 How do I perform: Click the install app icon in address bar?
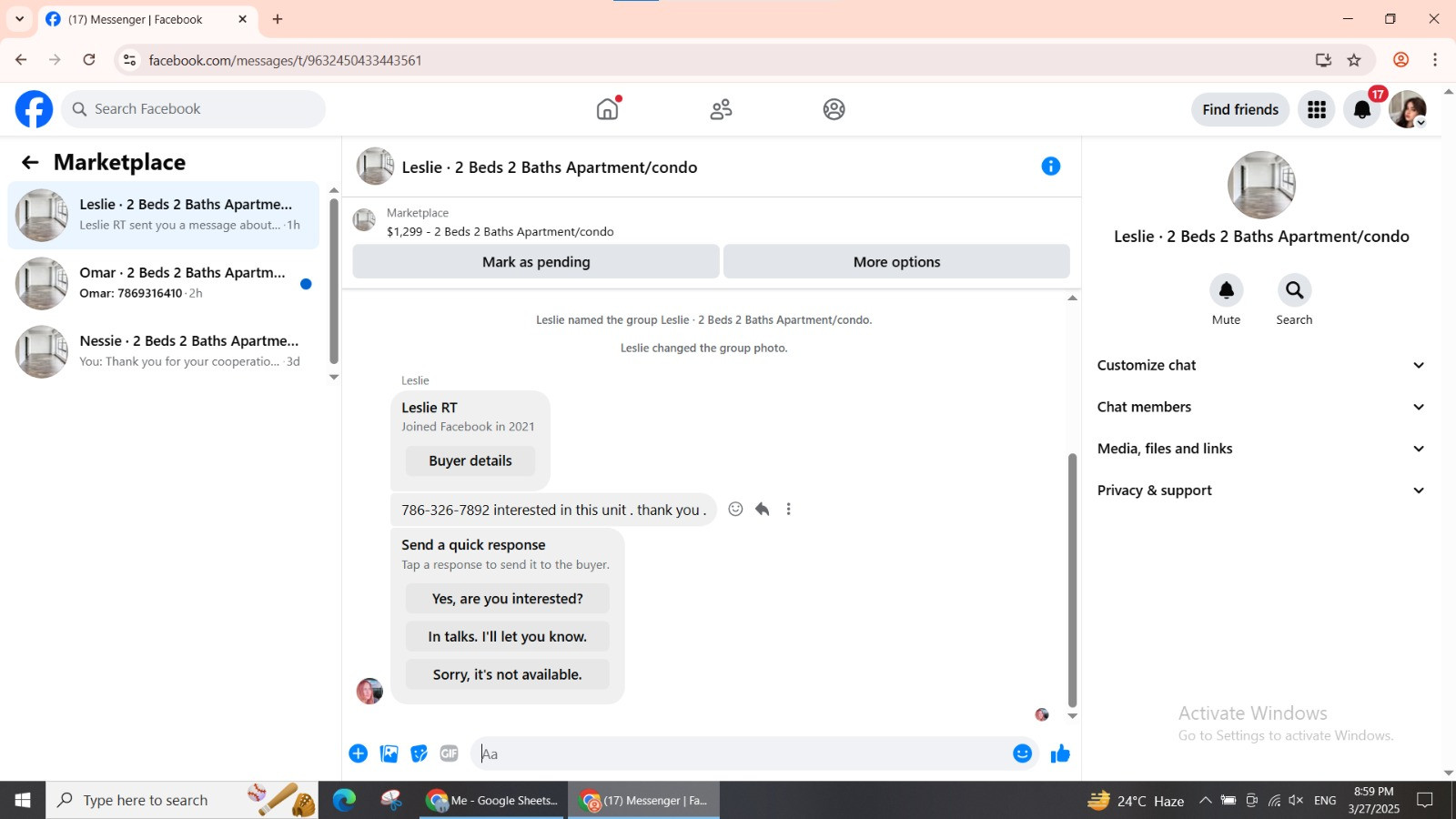tap(1323, 60)
